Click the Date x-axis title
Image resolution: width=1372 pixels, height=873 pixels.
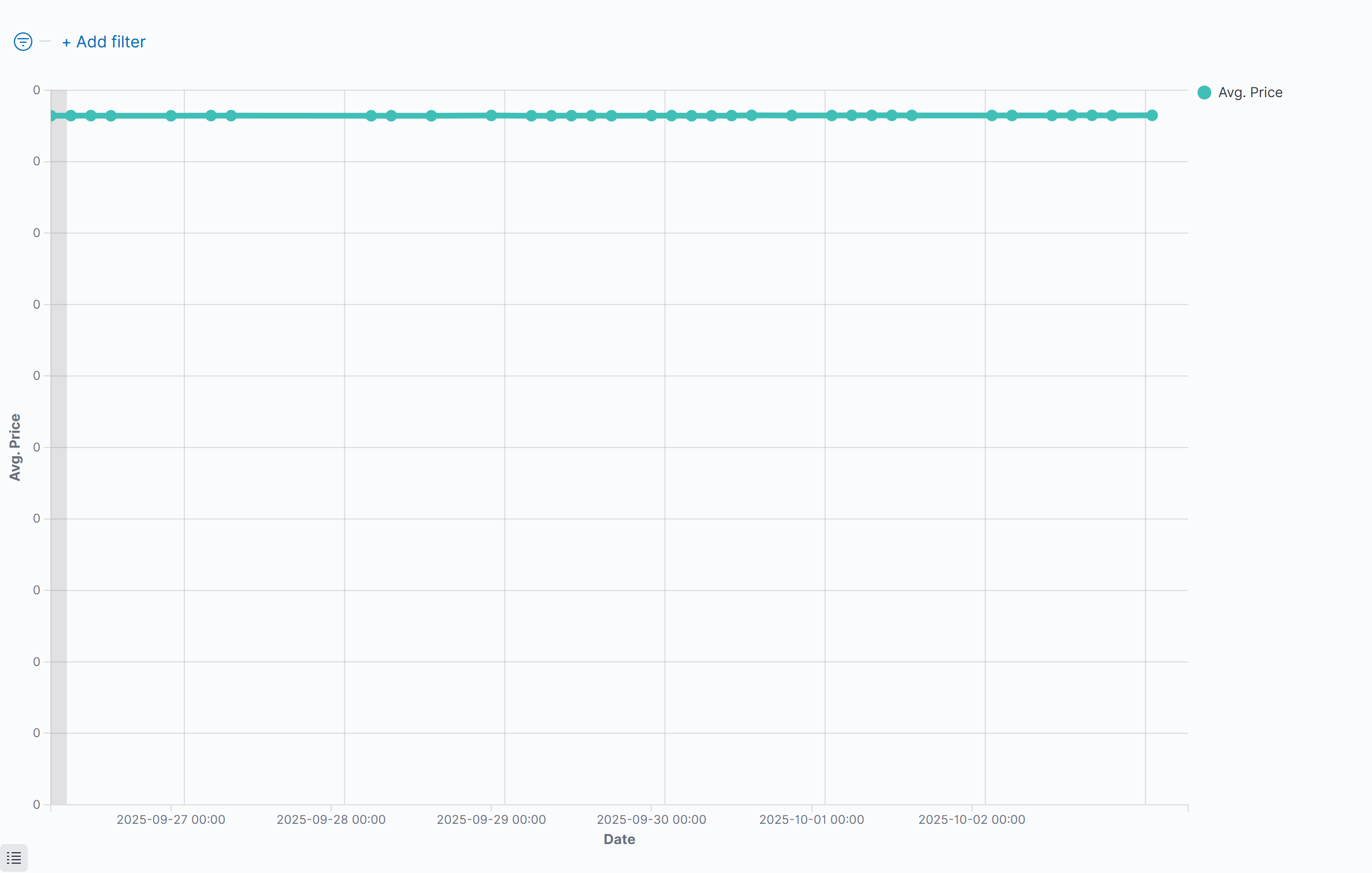coord(619,839)
